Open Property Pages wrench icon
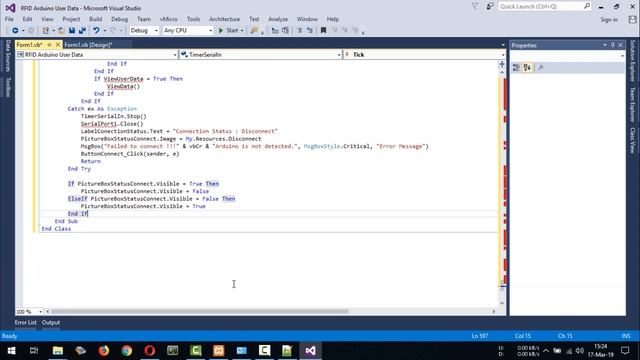This screenshot has height=360, width=640. [541, 68]
